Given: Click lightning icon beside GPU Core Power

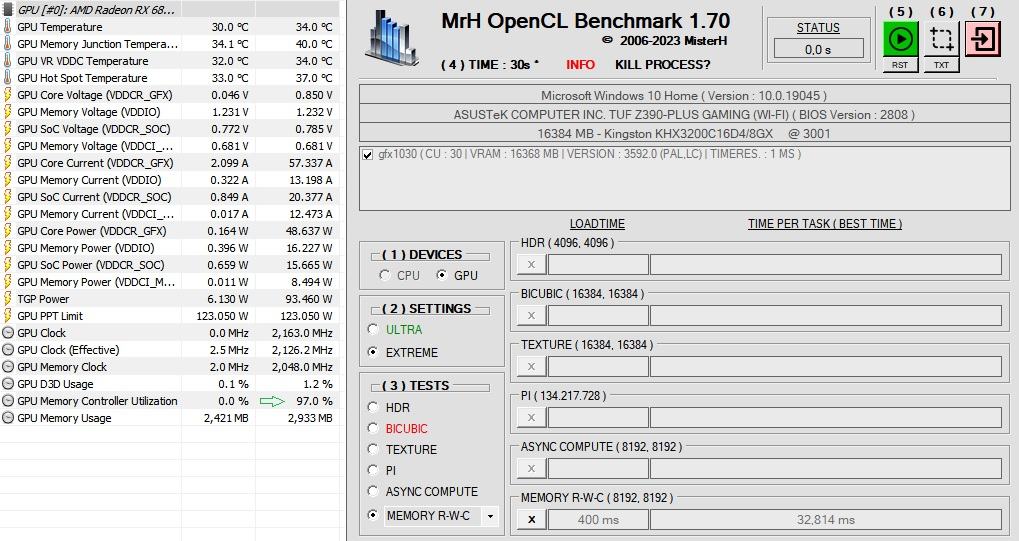Looking at the screenshot, I should pos(8,231).
